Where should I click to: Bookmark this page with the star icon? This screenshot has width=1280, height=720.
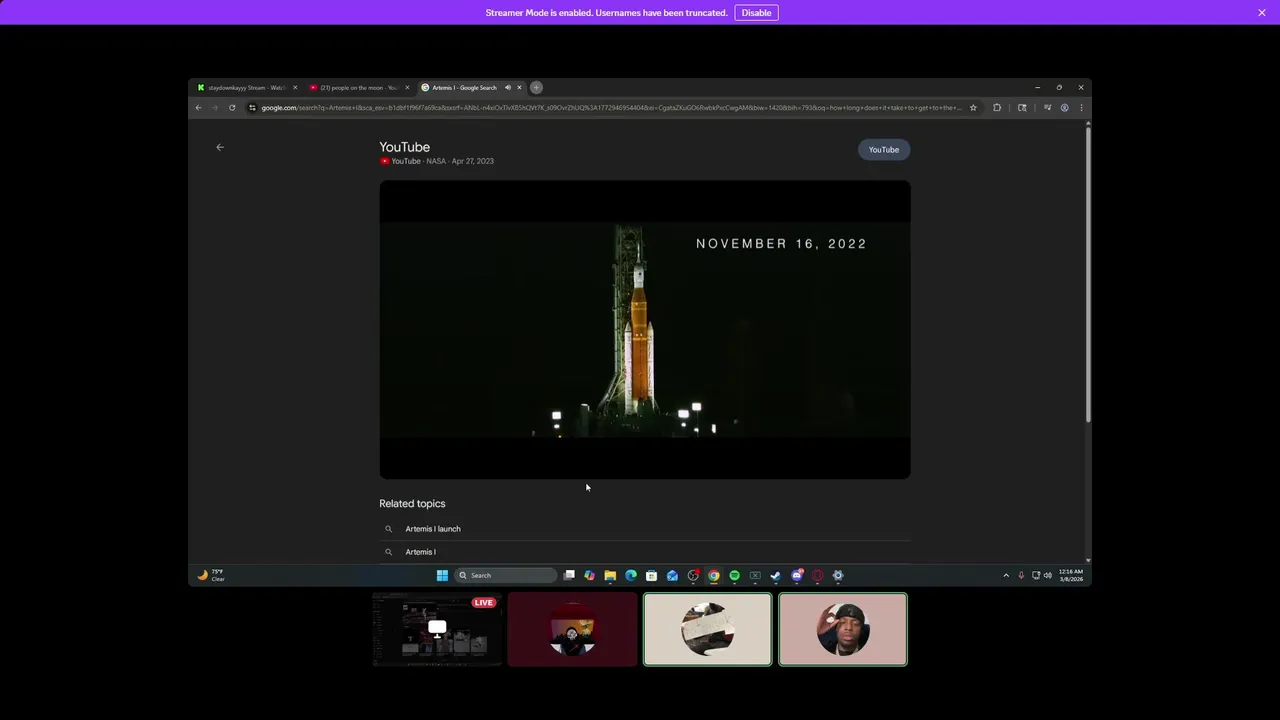[x=972, y=108]
